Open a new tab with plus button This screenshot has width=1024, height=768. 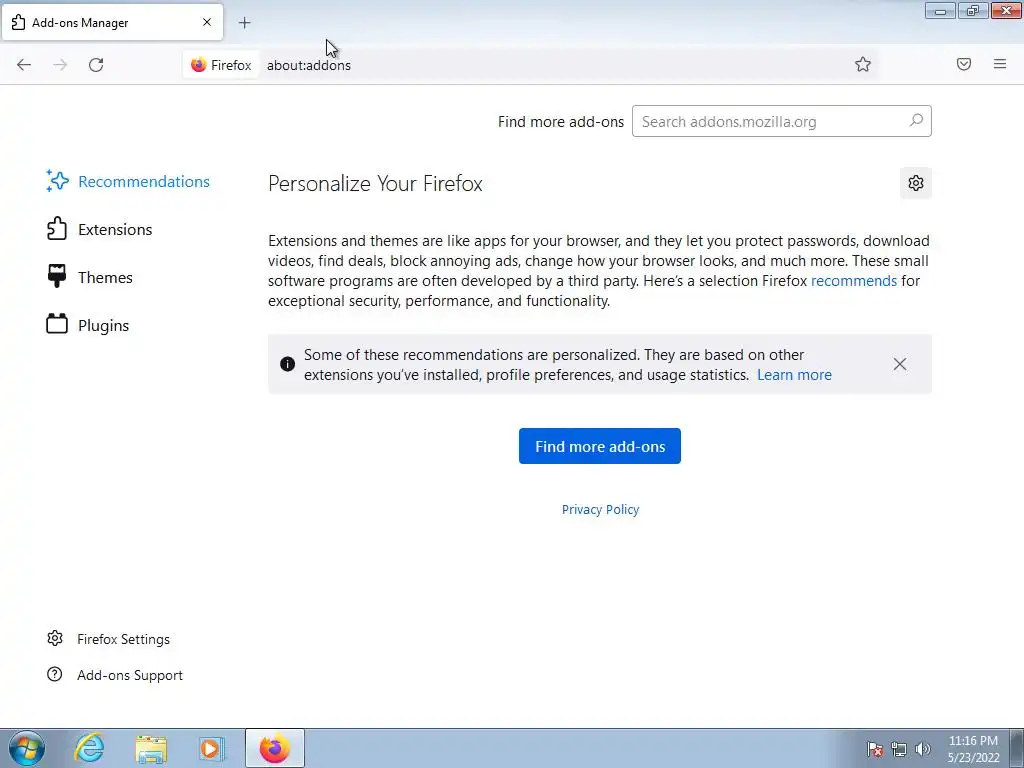coord(244,23)
